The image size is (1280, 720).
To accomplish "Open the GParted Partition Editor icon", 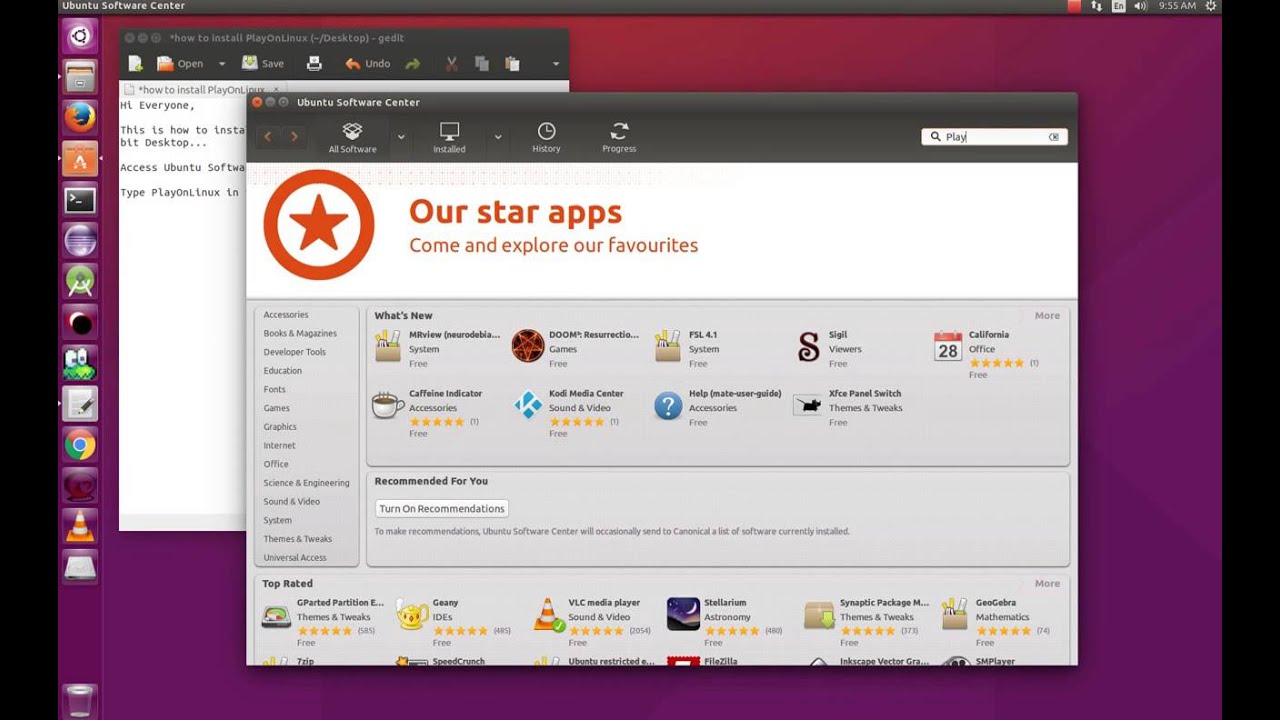I will pos(276,615).
